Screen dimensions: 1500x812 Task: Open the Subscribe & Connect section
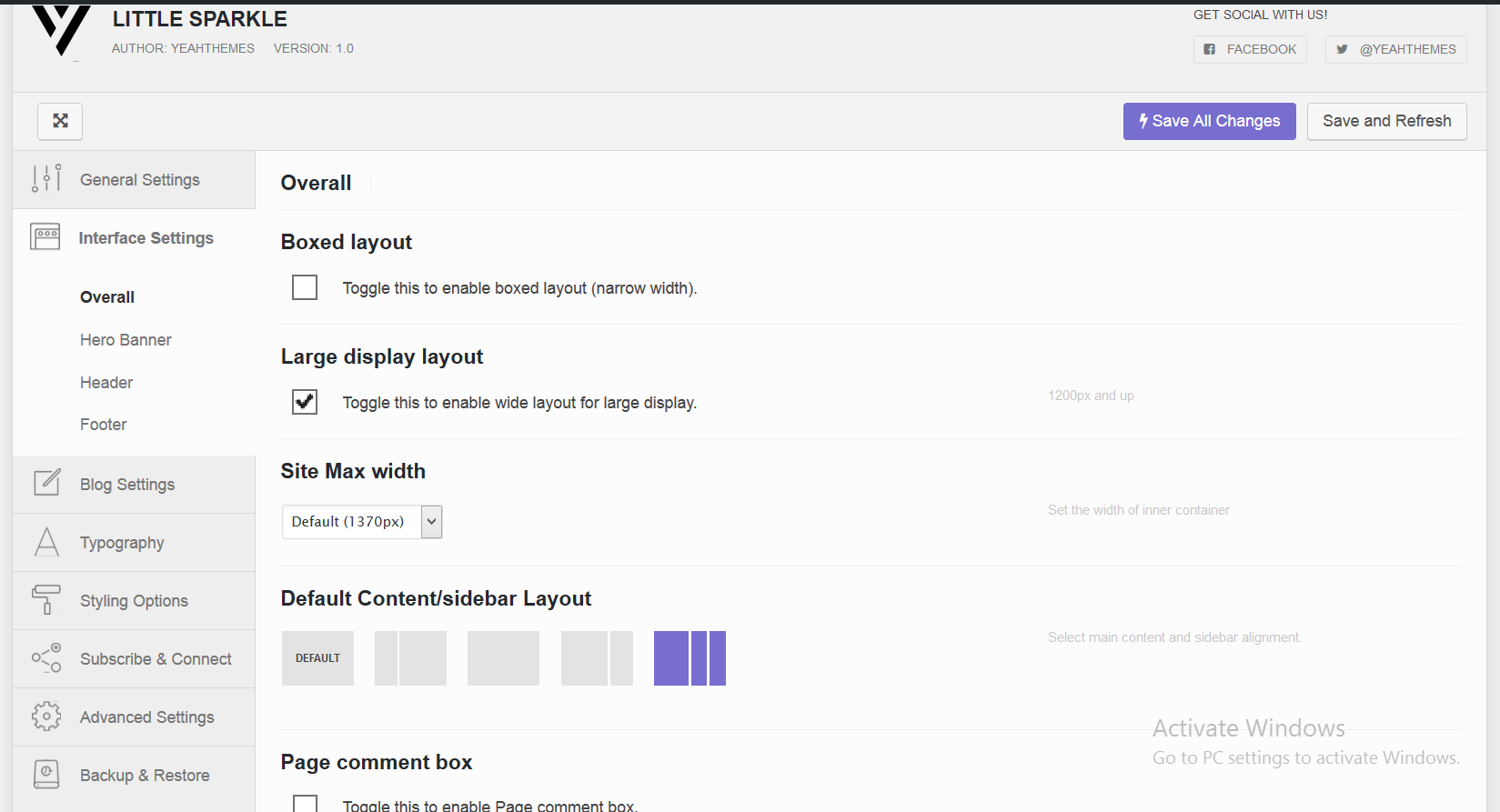pos(134,659)
